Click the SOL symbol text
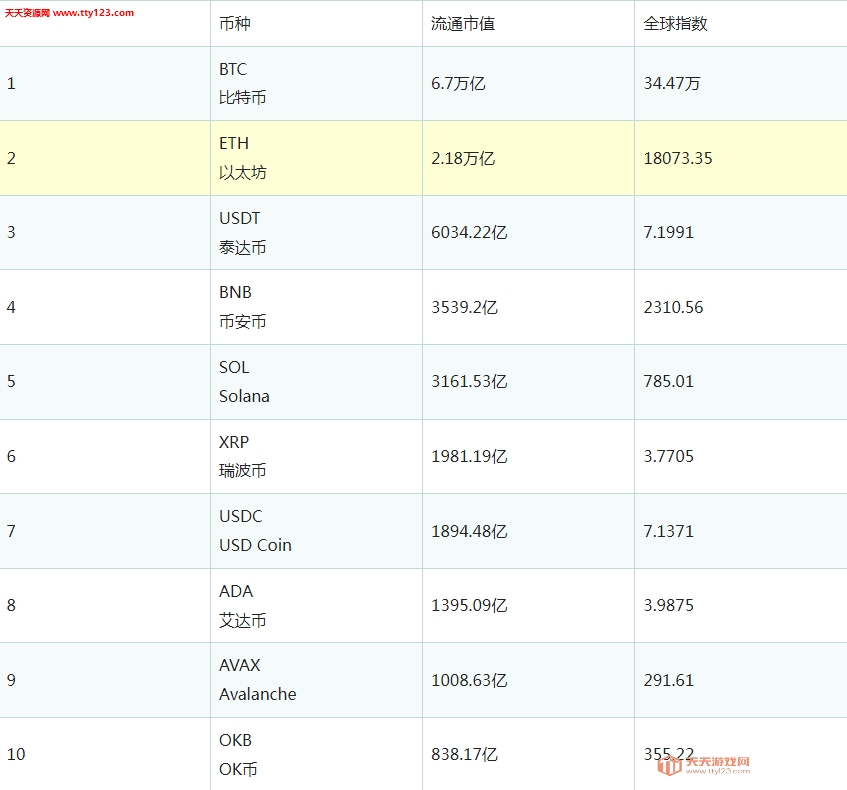 tap(234, 367)
